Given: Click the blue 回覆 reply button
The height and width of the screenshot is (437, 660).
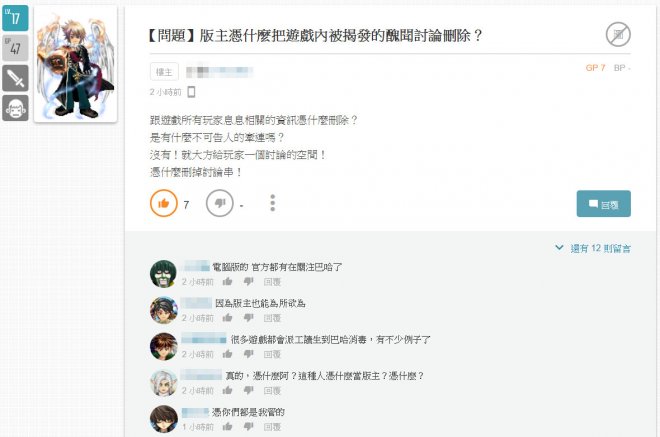Looking at the screenshot, I should [603, 204].
